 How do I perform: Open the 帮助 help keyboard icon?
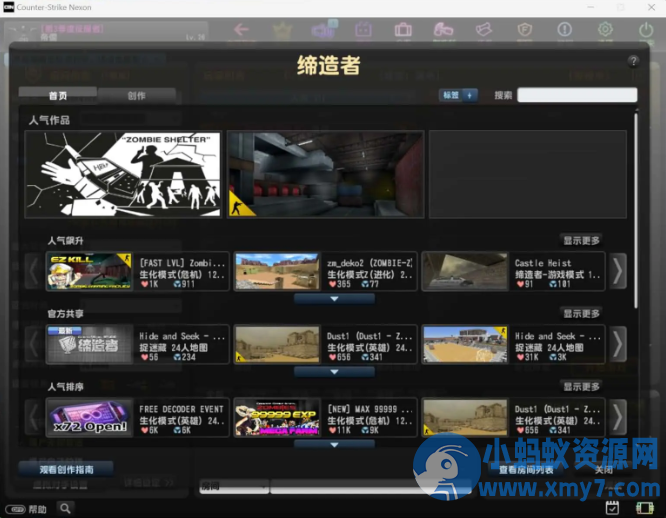point(16,509)
